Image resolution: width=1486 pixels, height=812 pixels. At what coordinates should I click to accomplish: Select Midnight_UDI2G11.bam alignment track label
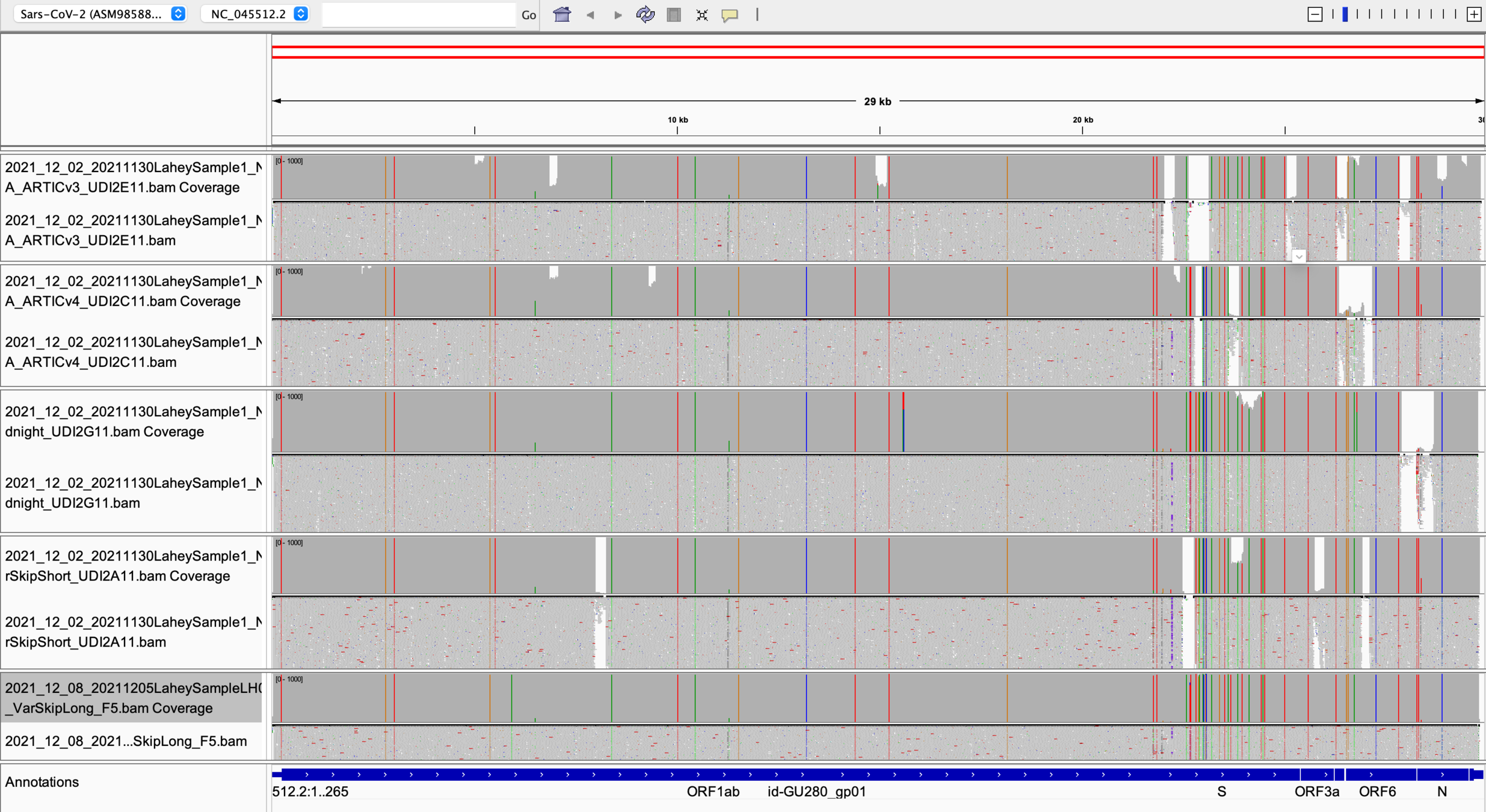tap(132, 493)
